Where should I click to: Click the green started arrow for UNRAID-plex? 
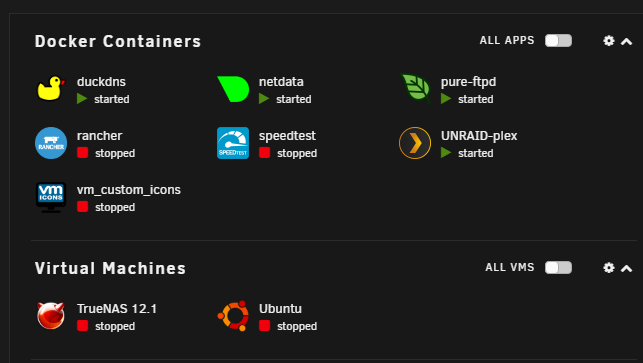446,153
